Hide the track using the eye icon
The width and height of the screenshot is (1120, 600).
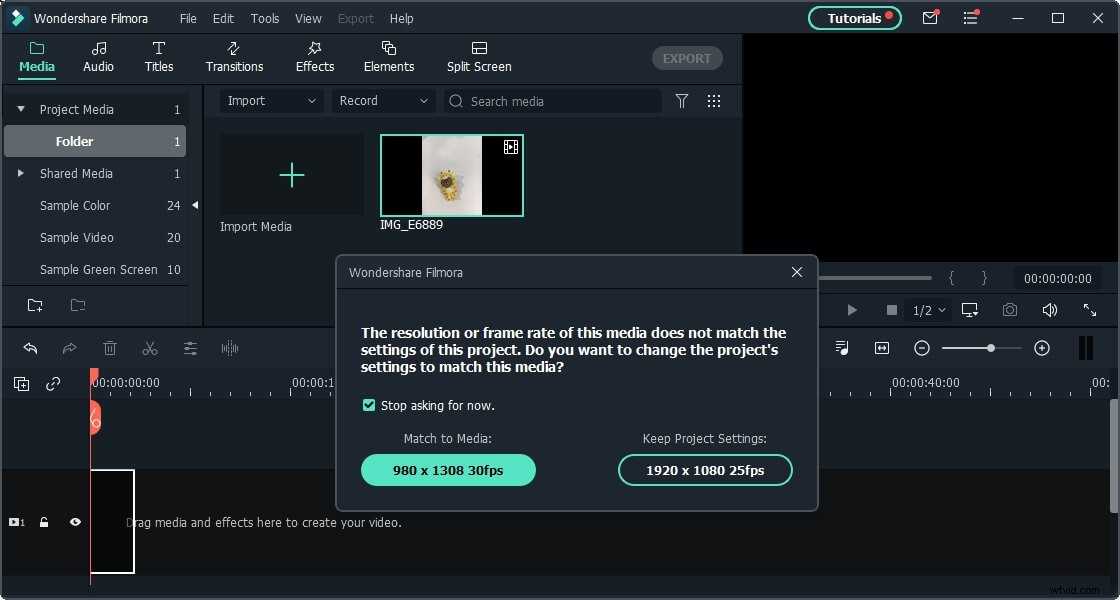(74, 522)
